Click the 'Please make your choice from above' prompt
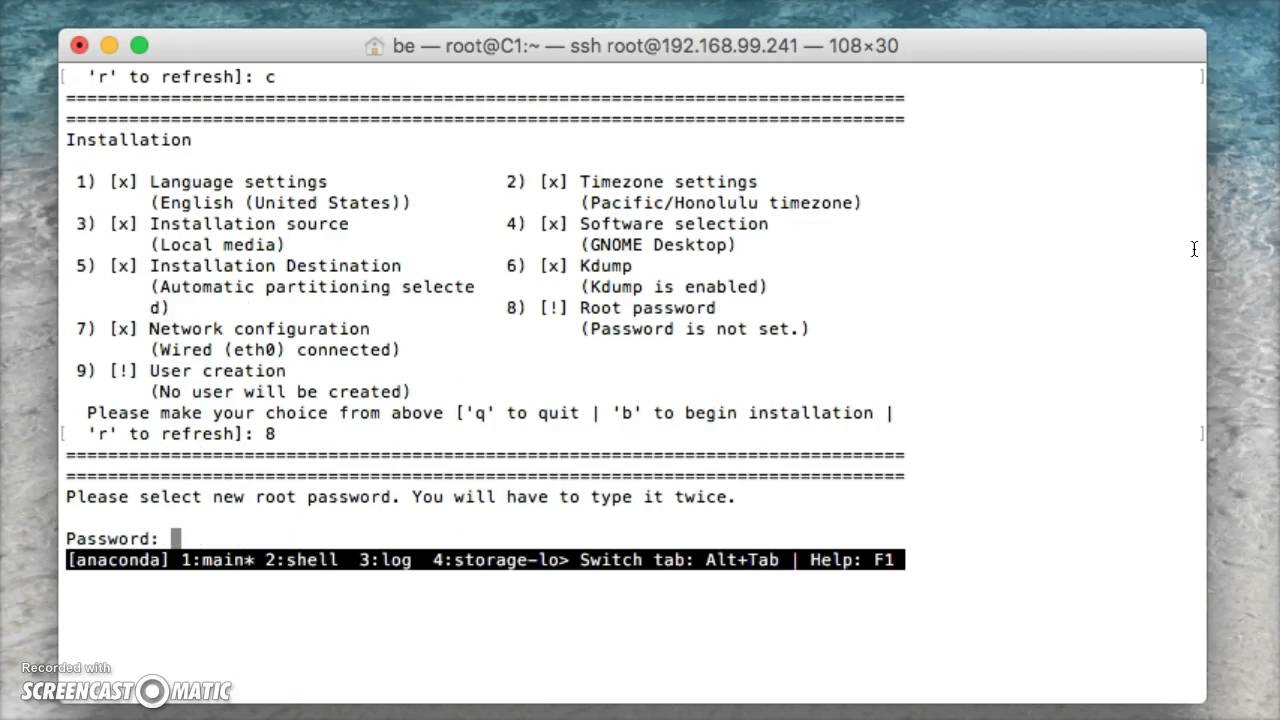Screen dimensions: 1280x720 pos(490,413)
